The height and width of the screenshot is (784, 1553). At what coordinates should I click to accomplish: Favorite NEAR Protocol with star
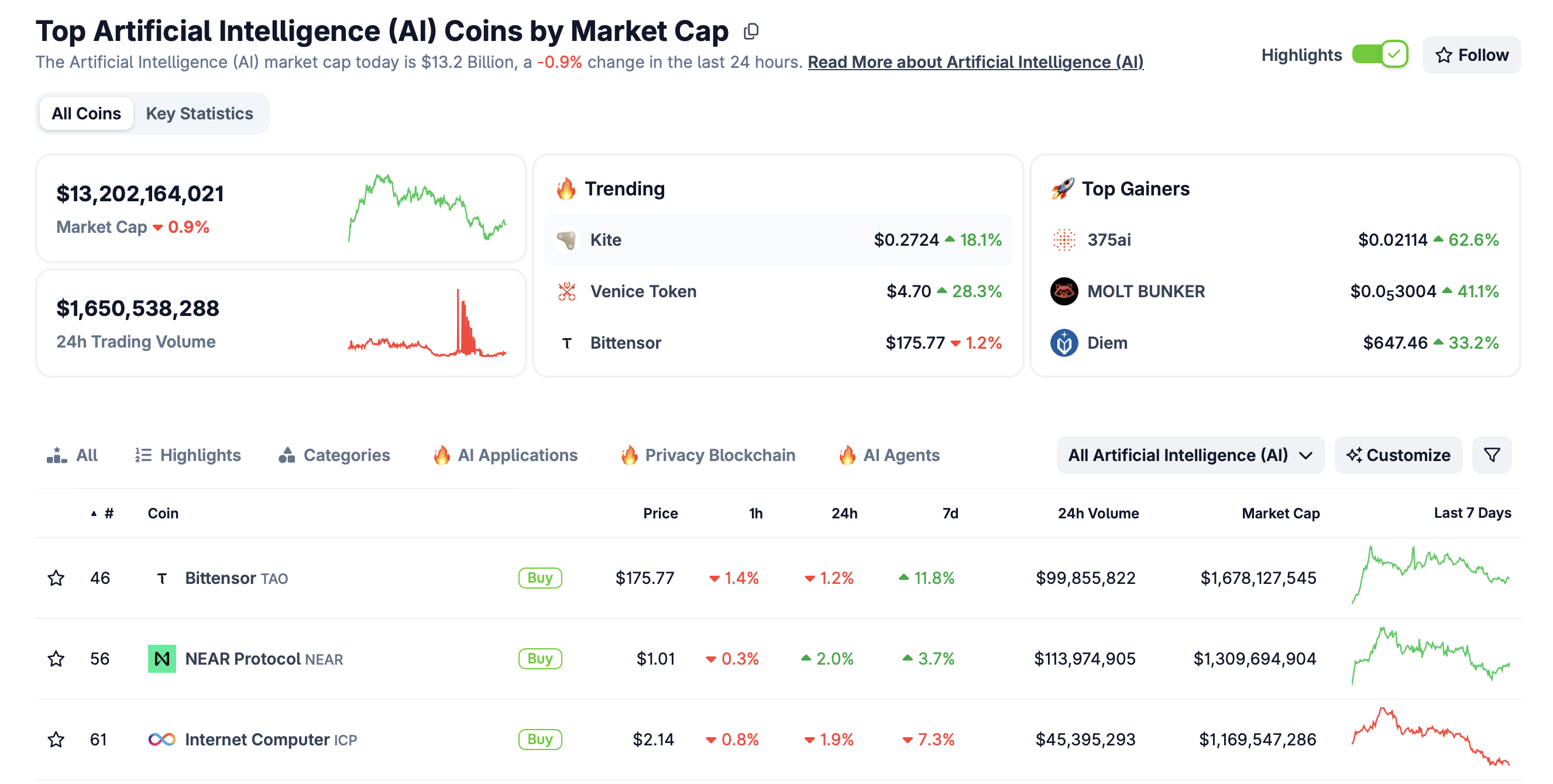click(56, 659)
